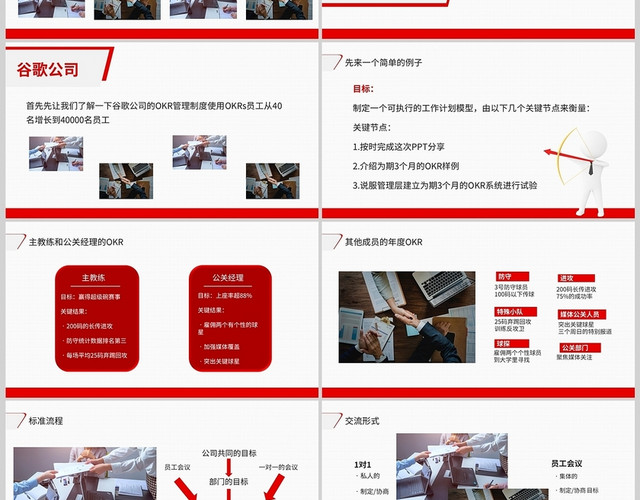This screenshot has width=640, height=500.
Task: Select line 2.介绍为期3个月的OKR样例
Action: pos(406,166)
